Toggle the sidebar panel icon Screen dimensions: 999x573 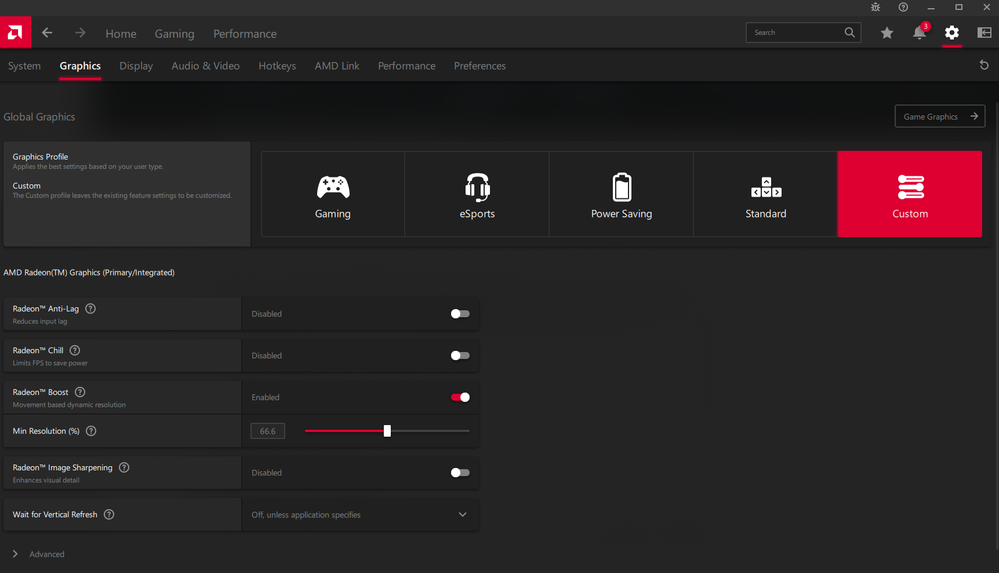(984, 33)
